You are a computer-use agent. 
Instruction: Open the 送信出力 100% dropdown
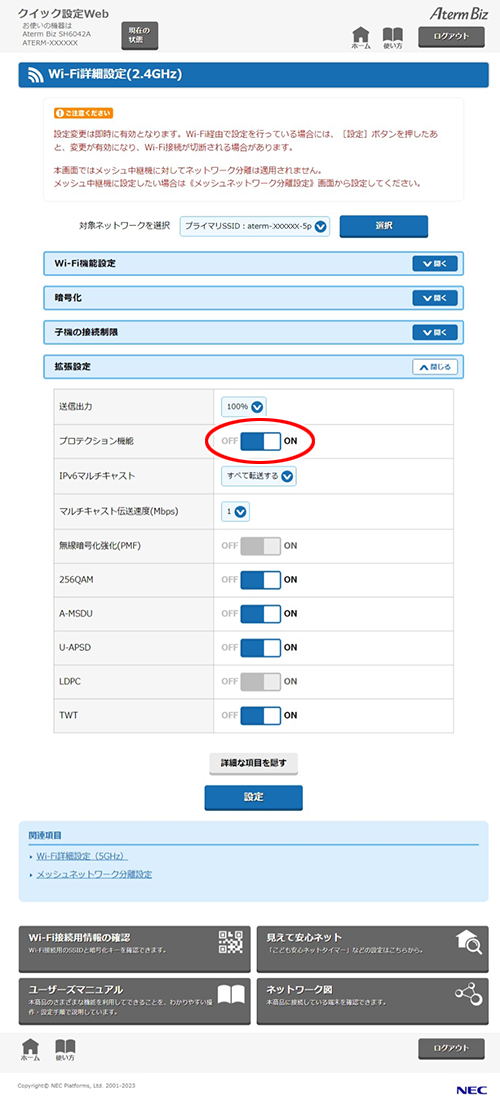coord(243,407)
